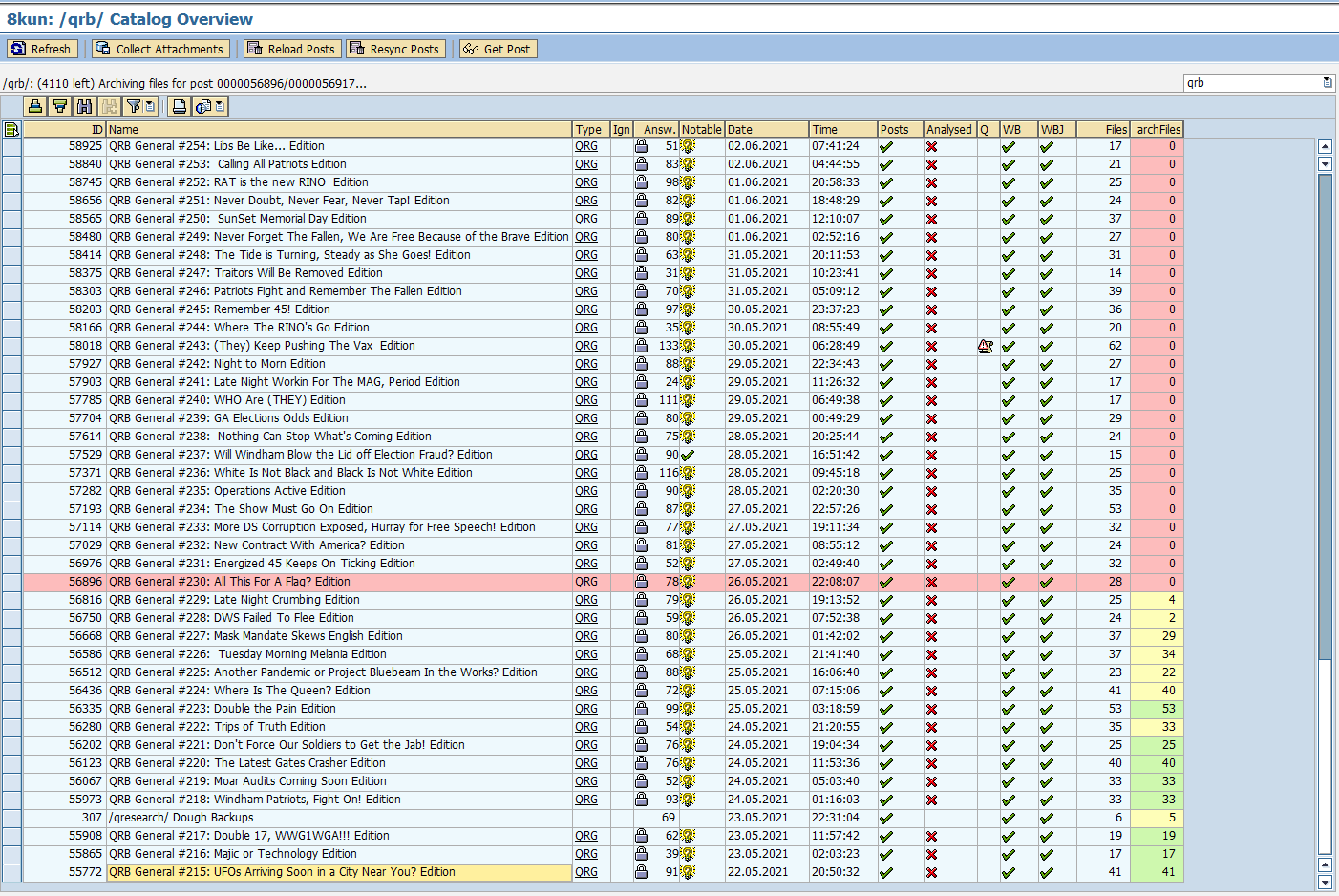Click the Get Post button
This screenshot has width=1339, height=896.
click(x=498, y=49)
